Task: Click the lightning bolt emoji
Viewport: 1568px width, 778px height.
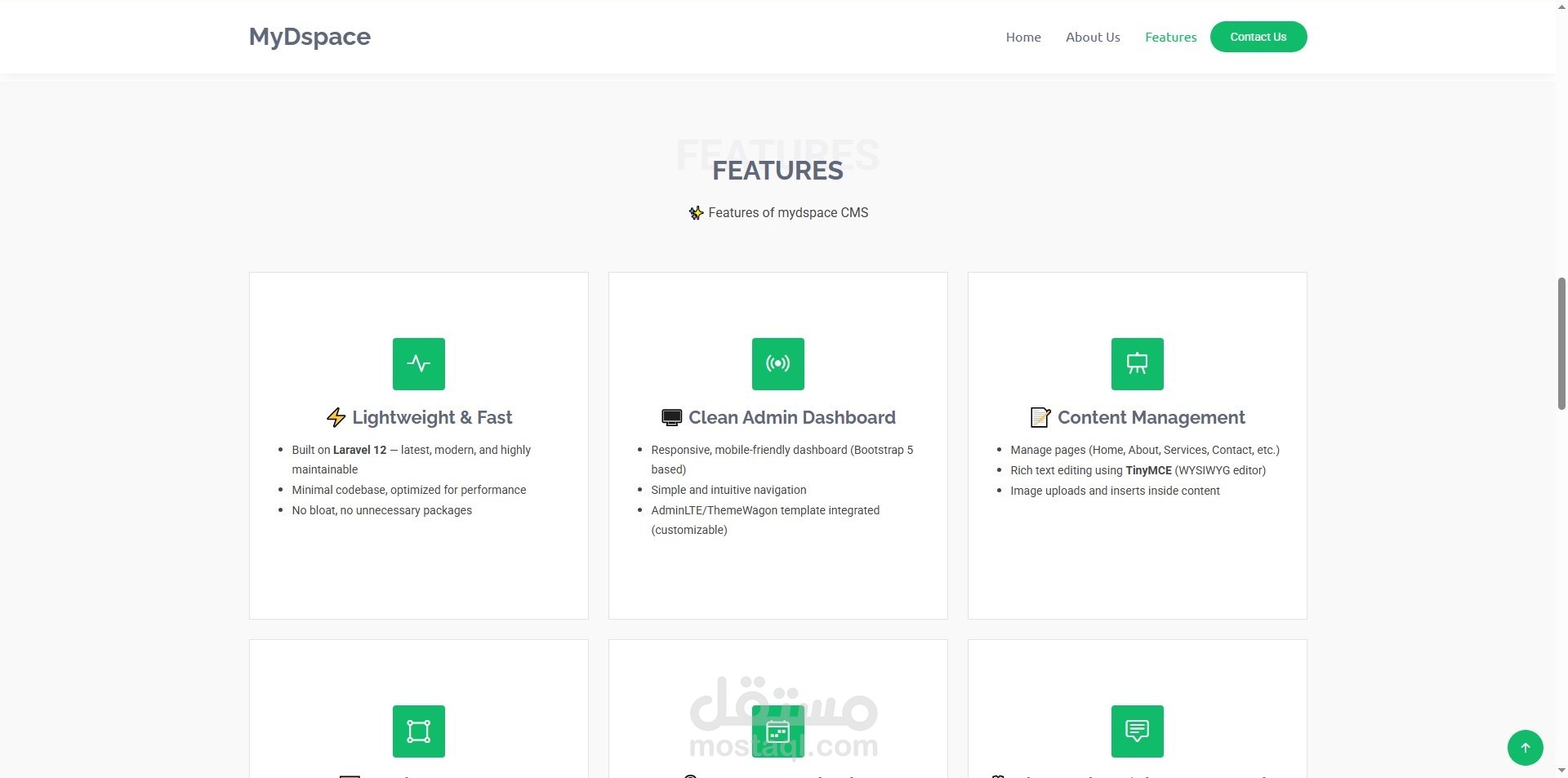Action: [x=336, y=418]
